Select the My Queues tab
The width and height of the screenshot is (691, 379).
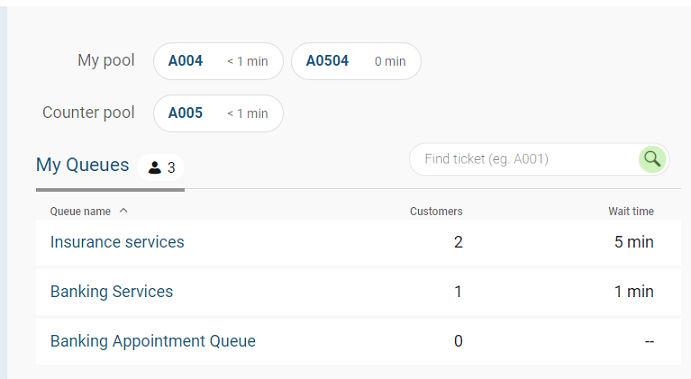[x=110, y=167]
